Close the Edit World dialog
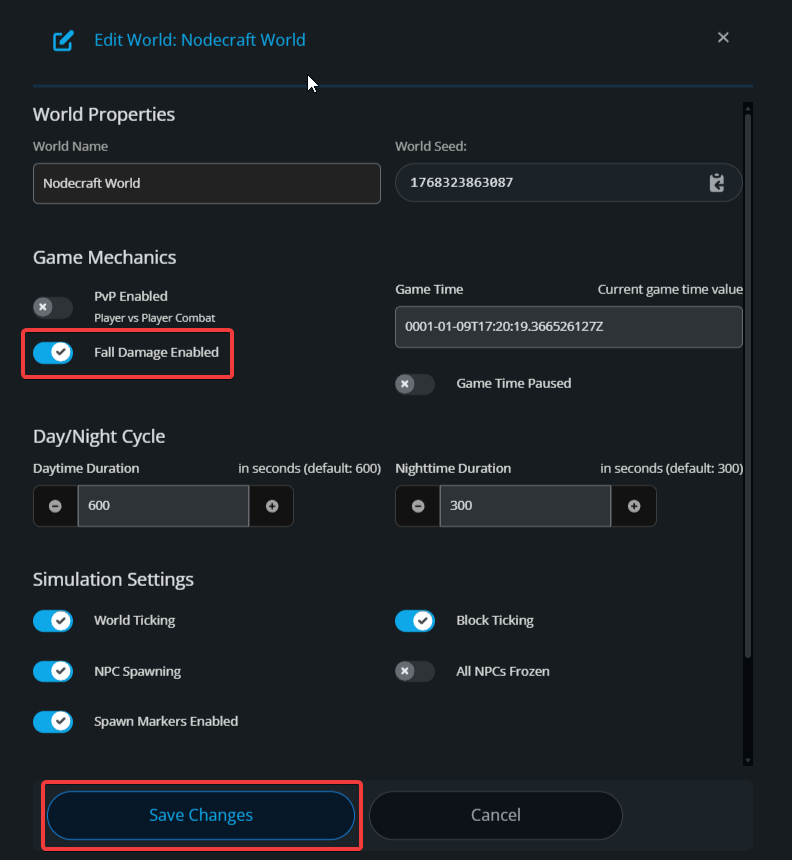 pos(723,38)
